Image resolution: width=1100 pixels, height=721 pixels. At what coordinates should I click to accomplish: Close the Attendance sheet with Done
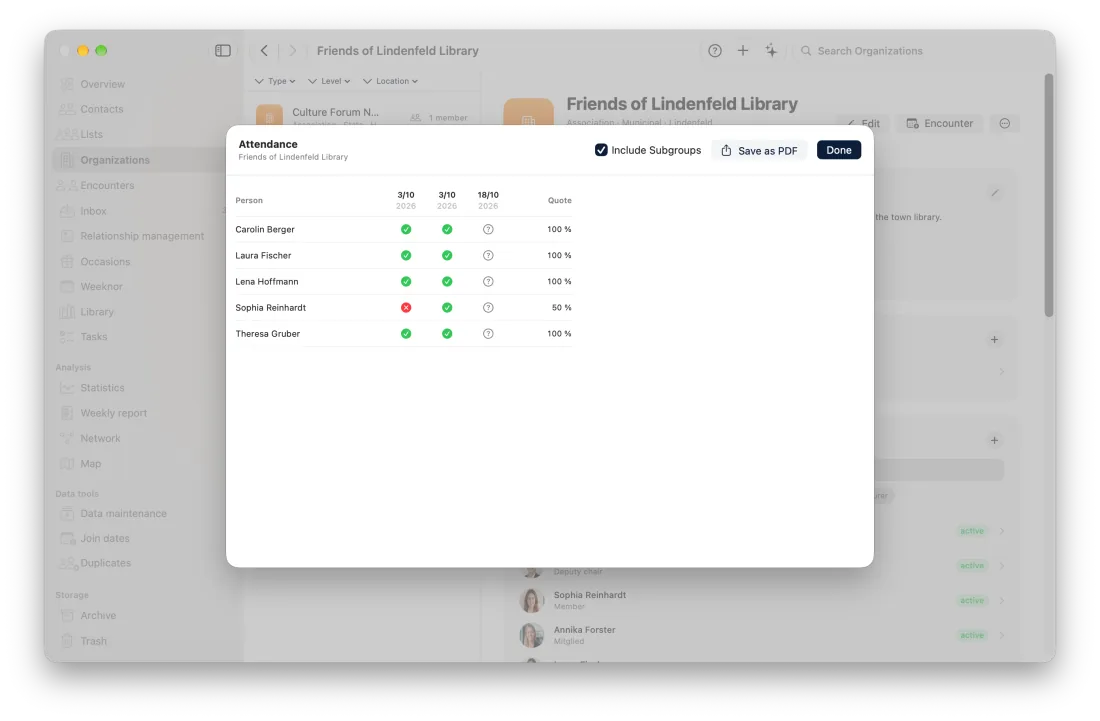[838, 150]
